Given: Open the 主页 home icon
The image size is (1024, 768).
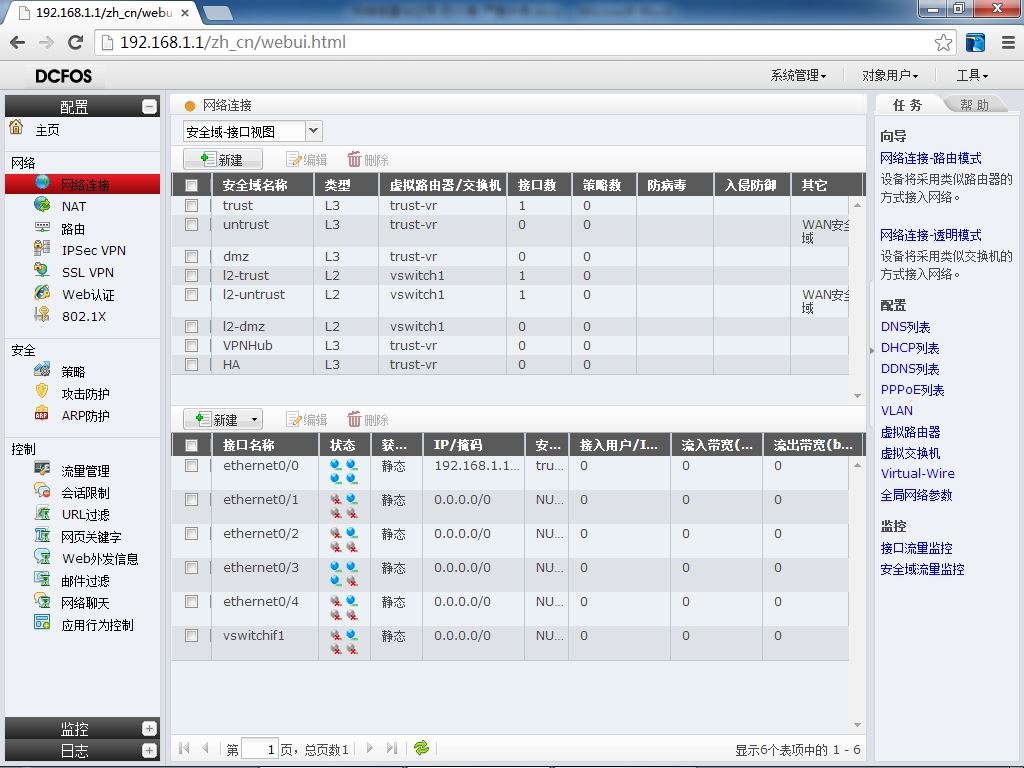Looking at the screenshot, I should pyautogui.click(x=16, y=127).
